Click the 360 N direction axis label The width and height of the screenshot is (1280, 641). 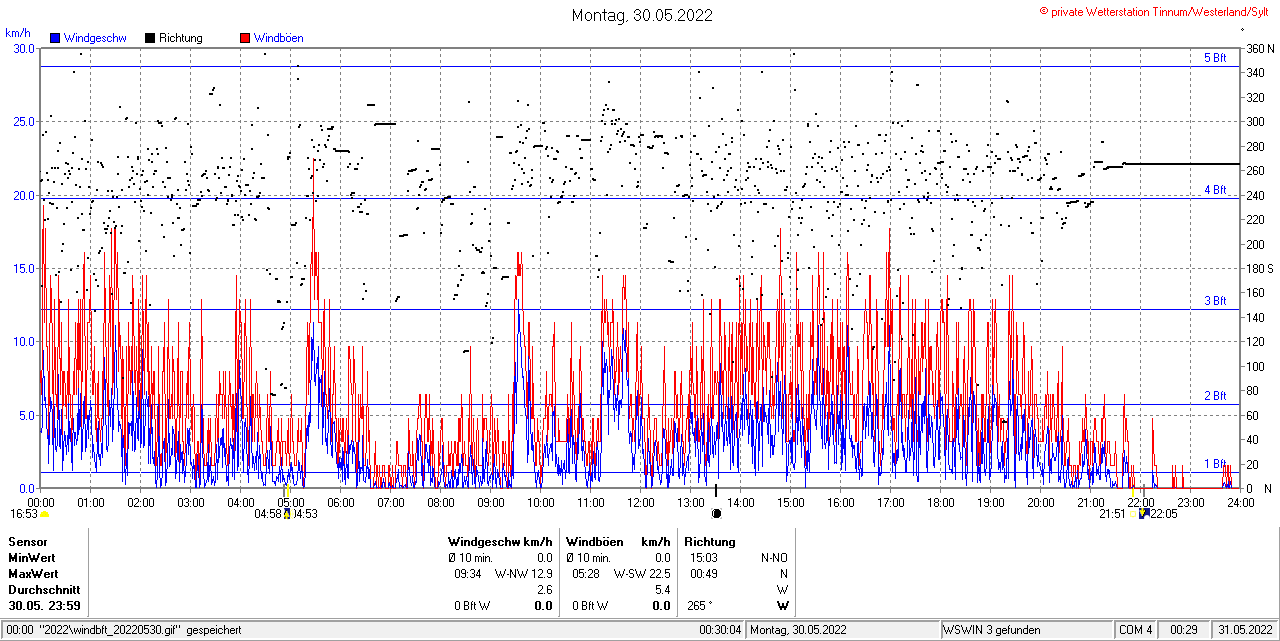1259,49
